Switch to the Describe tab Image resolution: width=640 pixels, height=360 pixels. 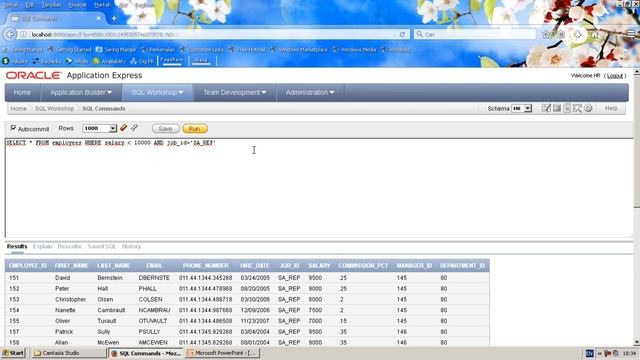coord(69,247)
